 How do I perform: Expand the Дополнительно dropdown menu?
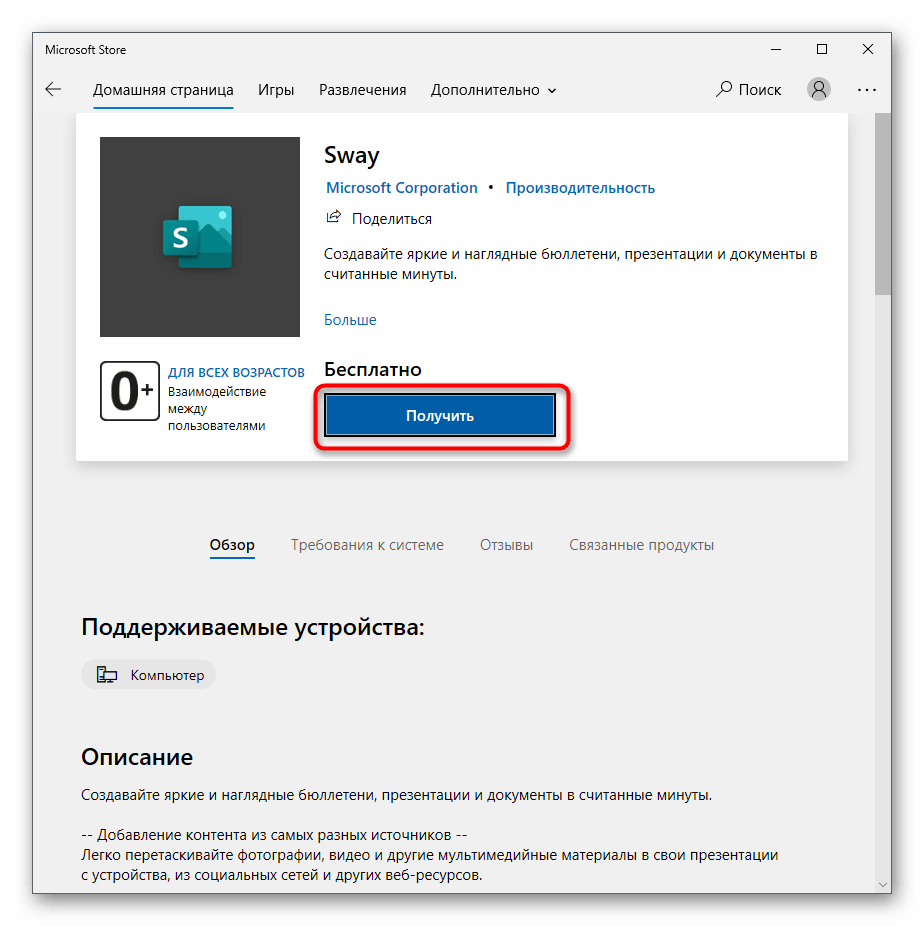click(x=493, y=90)
